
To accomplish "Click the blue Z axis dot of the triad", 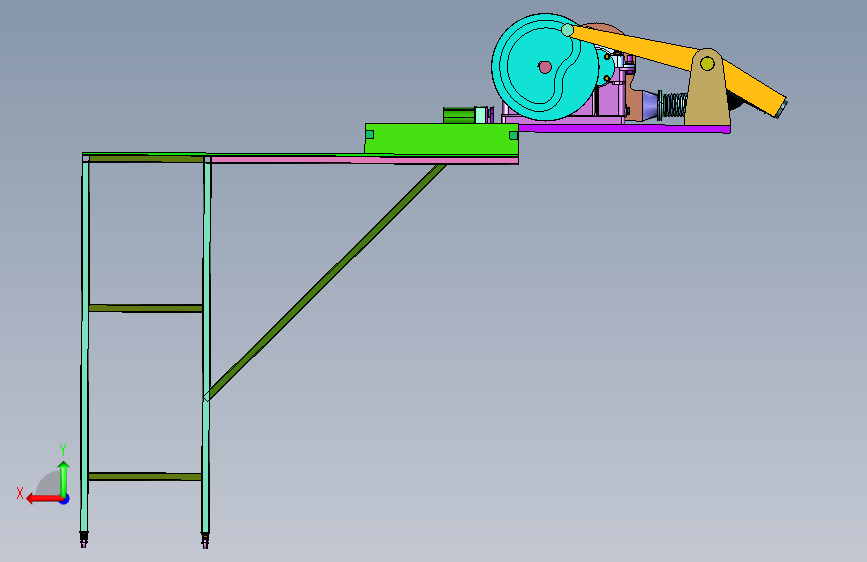I will click(65, 499).
